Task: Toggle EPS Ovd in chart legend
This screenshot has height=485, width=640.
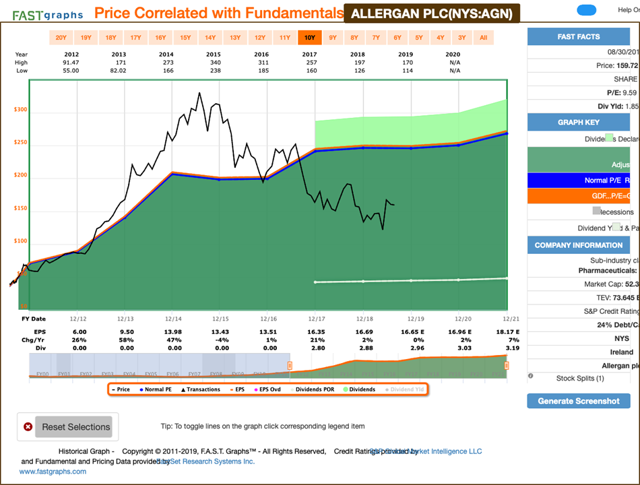Action: tap(268, 389)
